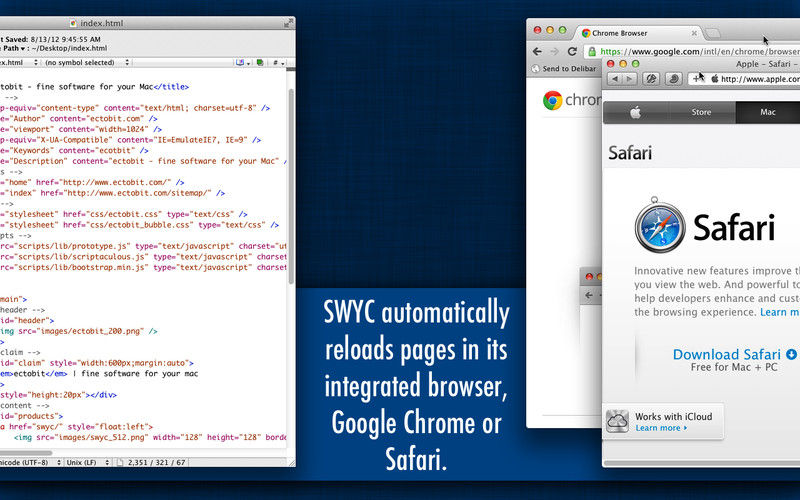The height and width of the screenshot is (500, 800).
Task: Click the code line with scripts/lib/prototype.js
Action: pos(143,246)
